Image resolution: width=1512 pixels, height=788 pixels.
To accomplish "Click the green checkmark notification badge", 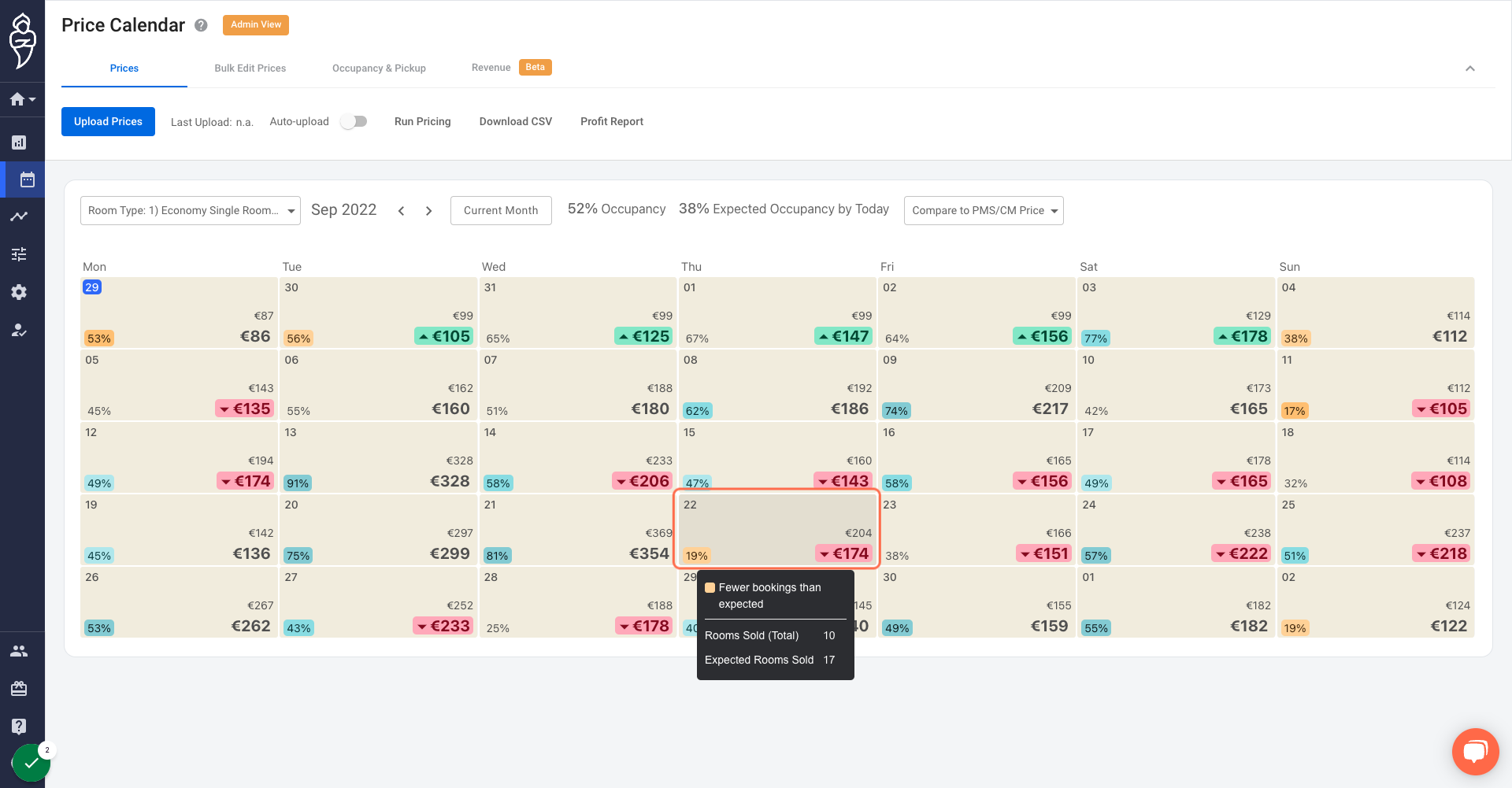I will tap(31, 763).
